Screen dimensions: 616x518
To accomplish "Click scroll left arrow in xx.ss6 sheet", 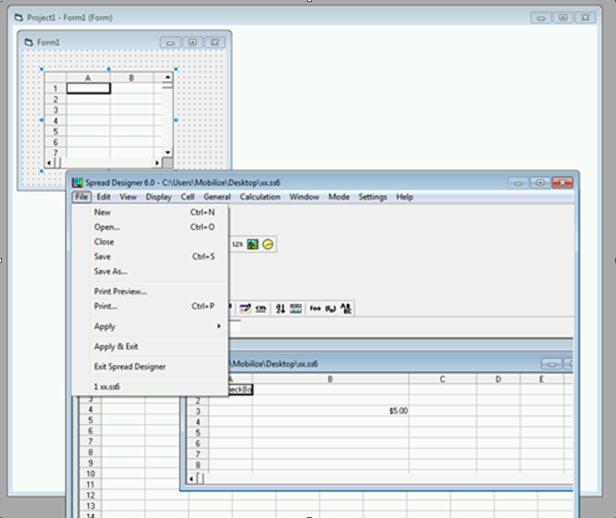I will [191, 479].
